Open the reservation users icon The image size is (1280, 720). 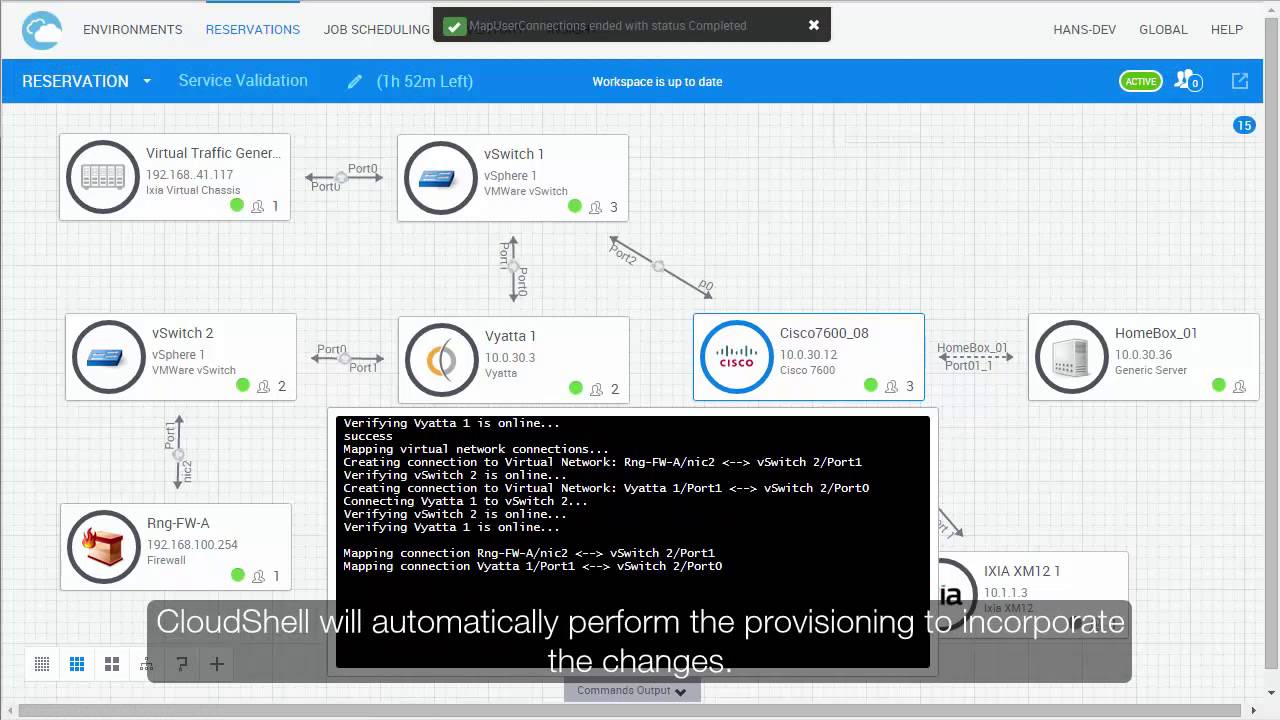[x=1187, y=81]
